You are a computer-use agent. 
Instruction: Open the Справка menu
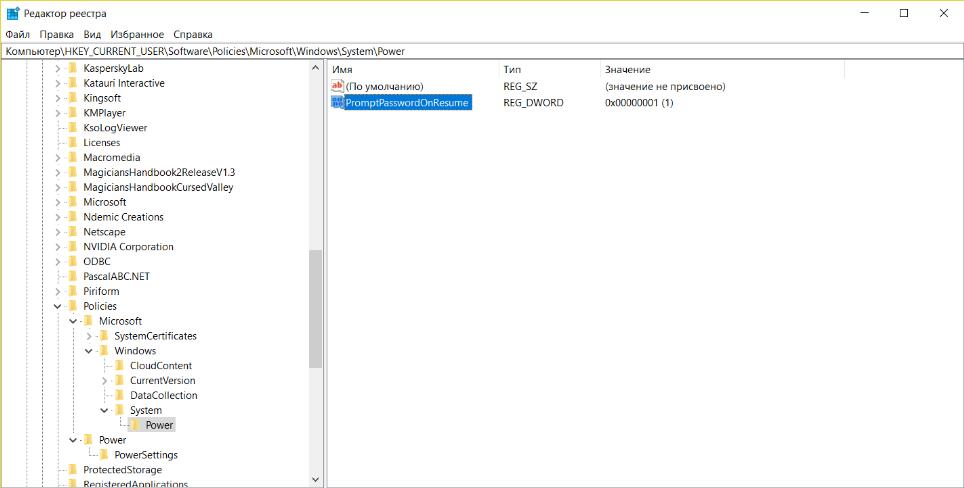point(193,34)
